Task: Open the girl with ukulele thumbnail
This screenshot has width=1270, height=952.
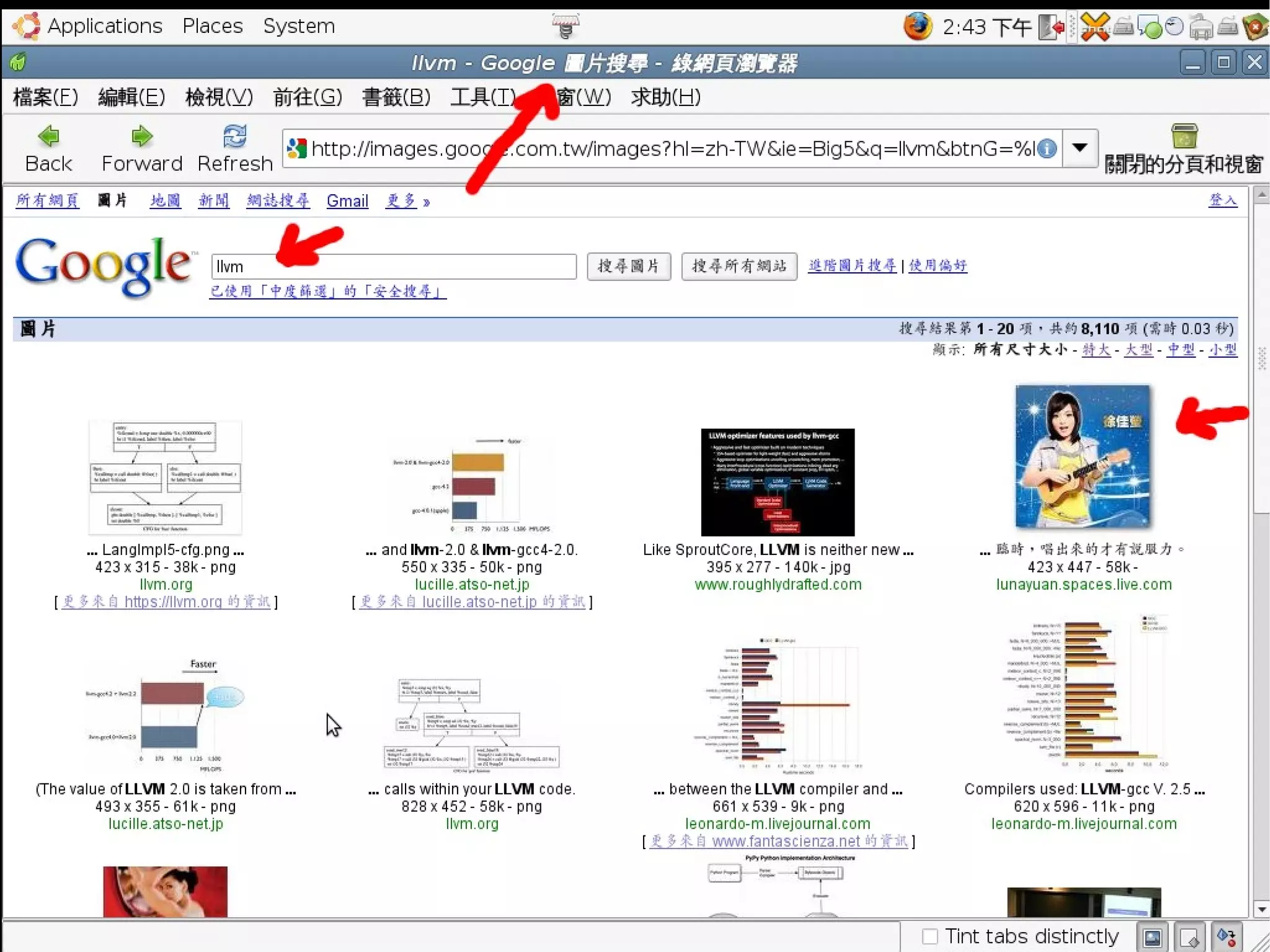Action: point(1083,456)
